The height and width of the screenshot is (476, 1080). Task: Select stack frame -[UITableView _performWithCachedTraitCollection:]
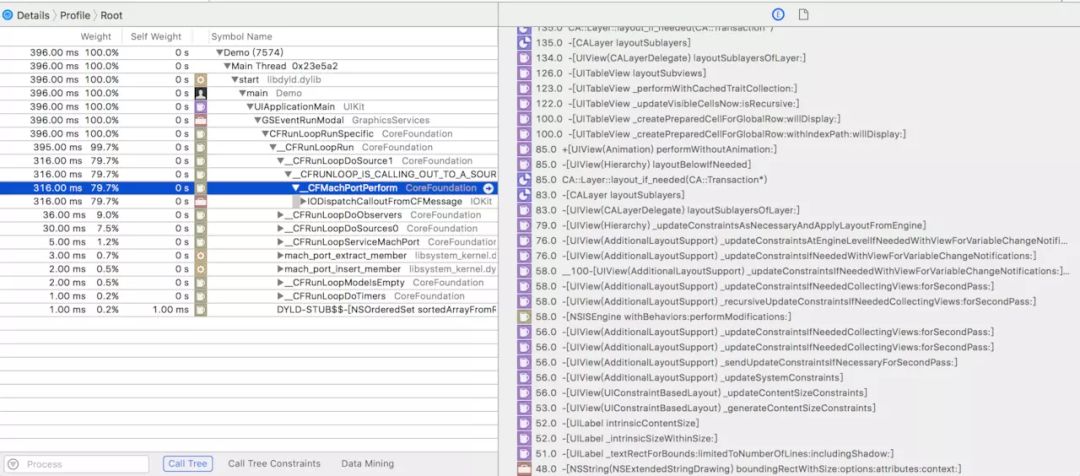(680, 88)
